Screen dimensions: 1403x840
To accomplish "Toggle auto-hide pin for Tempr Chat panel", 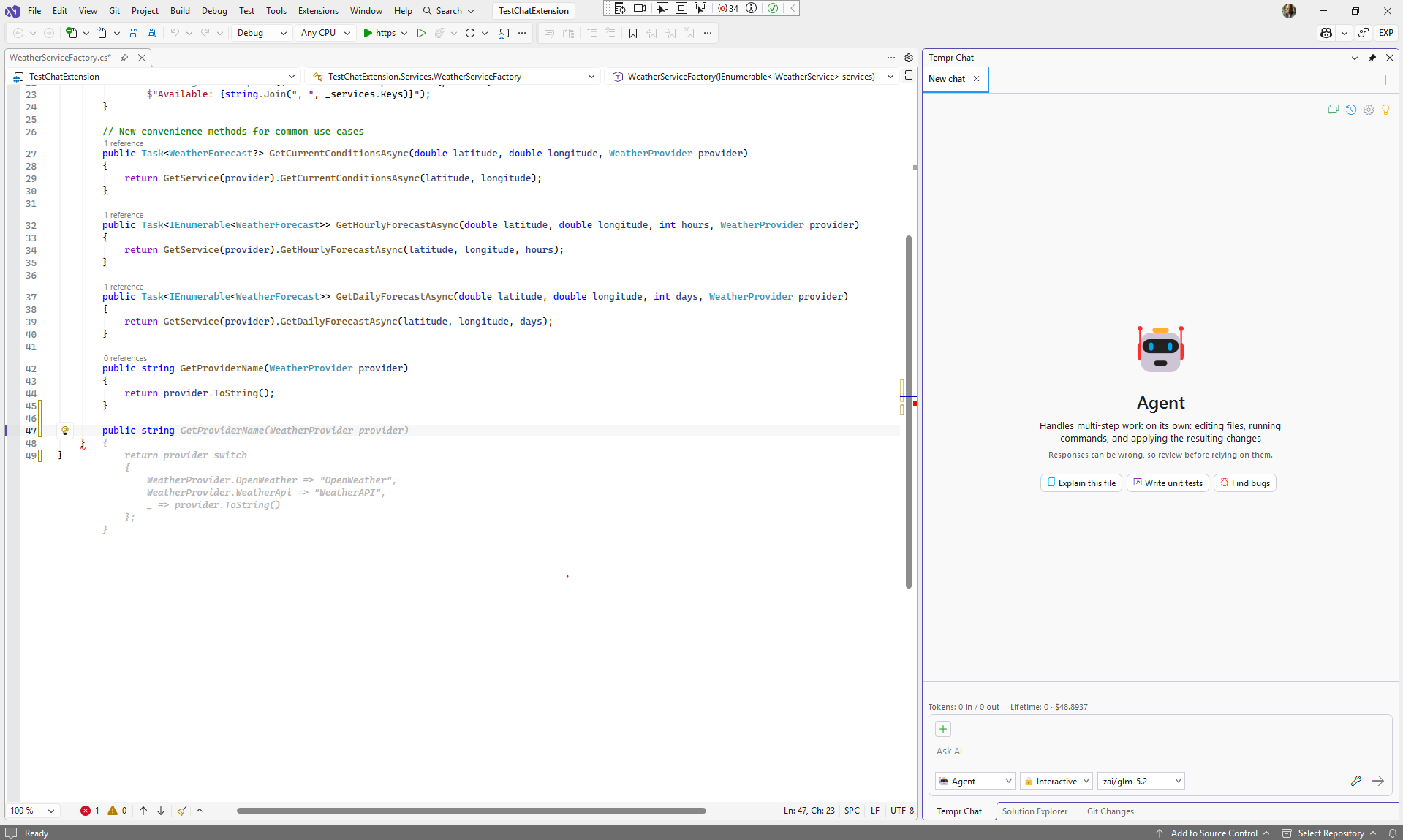I will 1372,58.
